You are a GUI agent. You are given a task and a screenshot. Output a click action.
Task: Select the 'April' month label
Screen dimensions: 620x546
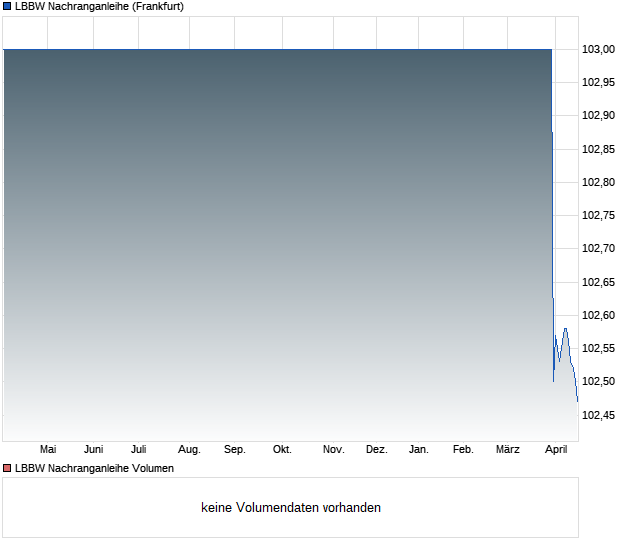coord(555,450)
